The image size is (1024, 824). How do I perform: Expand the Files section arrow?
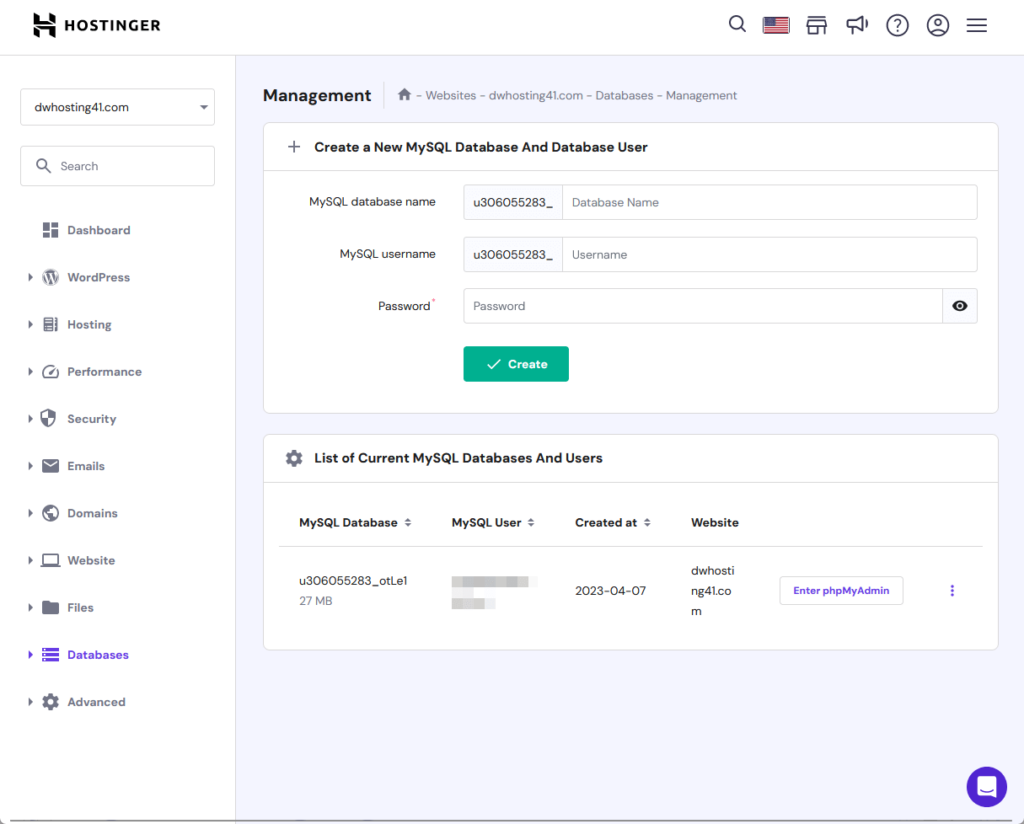[30, 607]
